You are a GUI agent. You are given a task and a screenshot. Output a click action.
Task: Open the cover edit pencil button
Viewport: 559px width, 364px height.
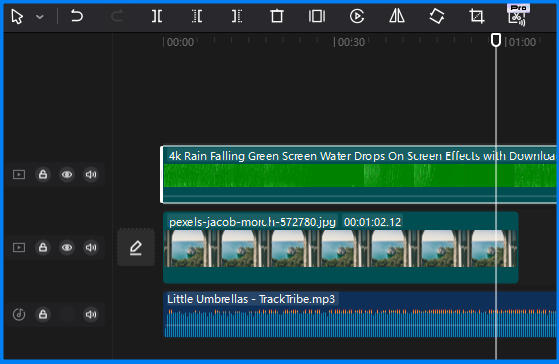tap(136, 247)
